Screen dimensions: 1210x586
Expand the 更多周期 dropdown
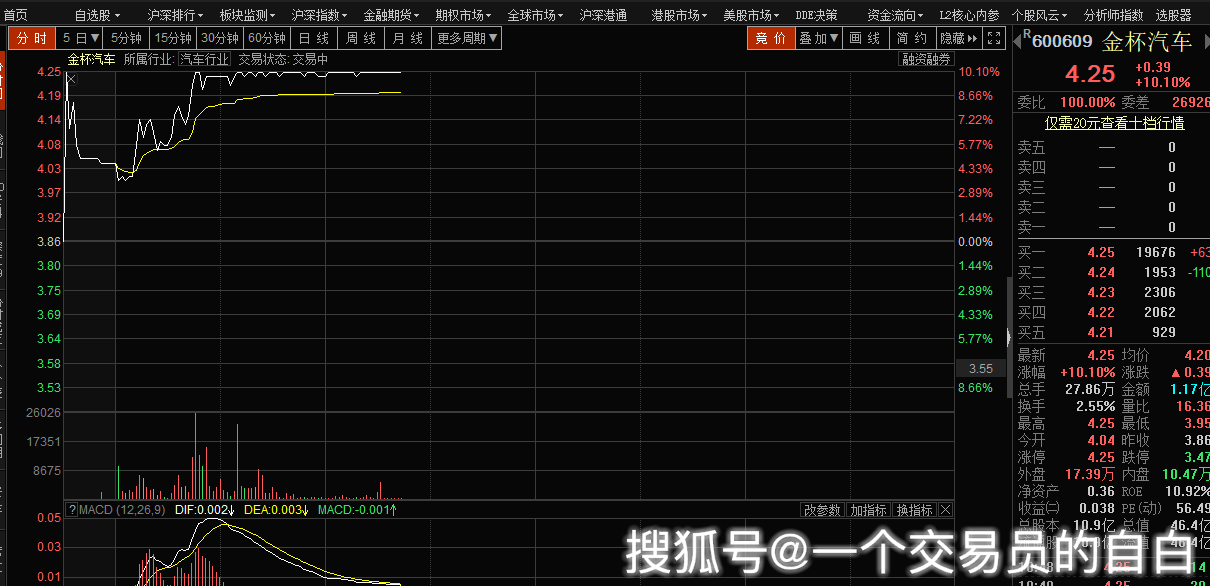click(x=467, y=38)
